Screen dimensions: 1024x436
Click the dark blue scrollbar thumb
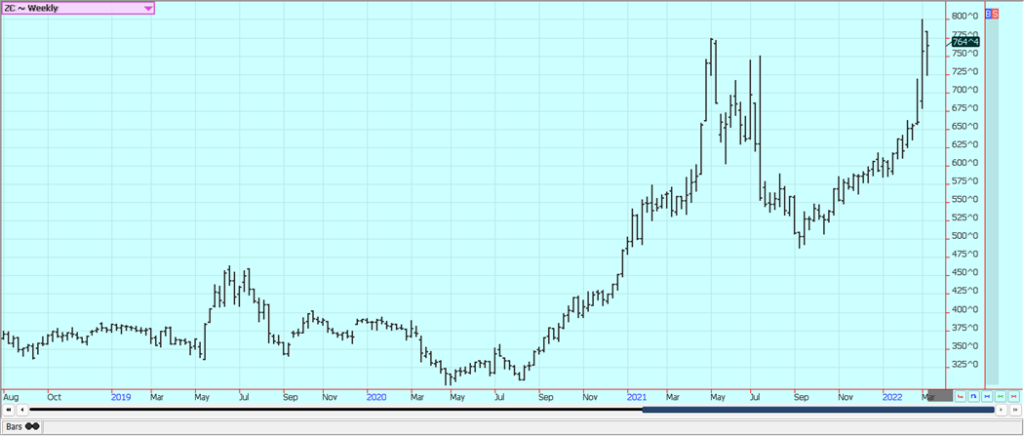(818, 410)
